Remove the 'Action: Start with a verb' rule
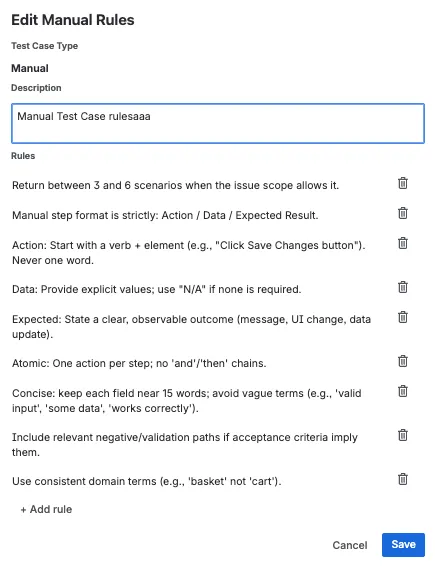Screen dimensions: 435x567 point(402,243)
